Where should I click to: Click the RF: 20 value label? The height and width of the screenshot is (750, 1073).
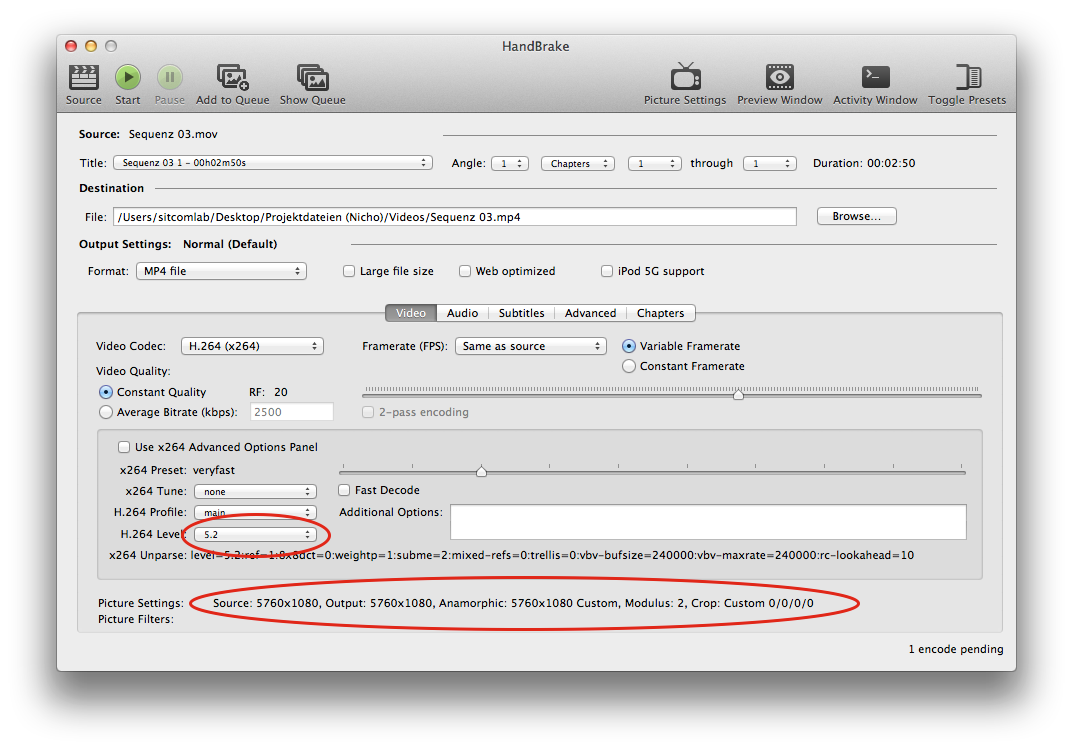click(x=268, y=392)
